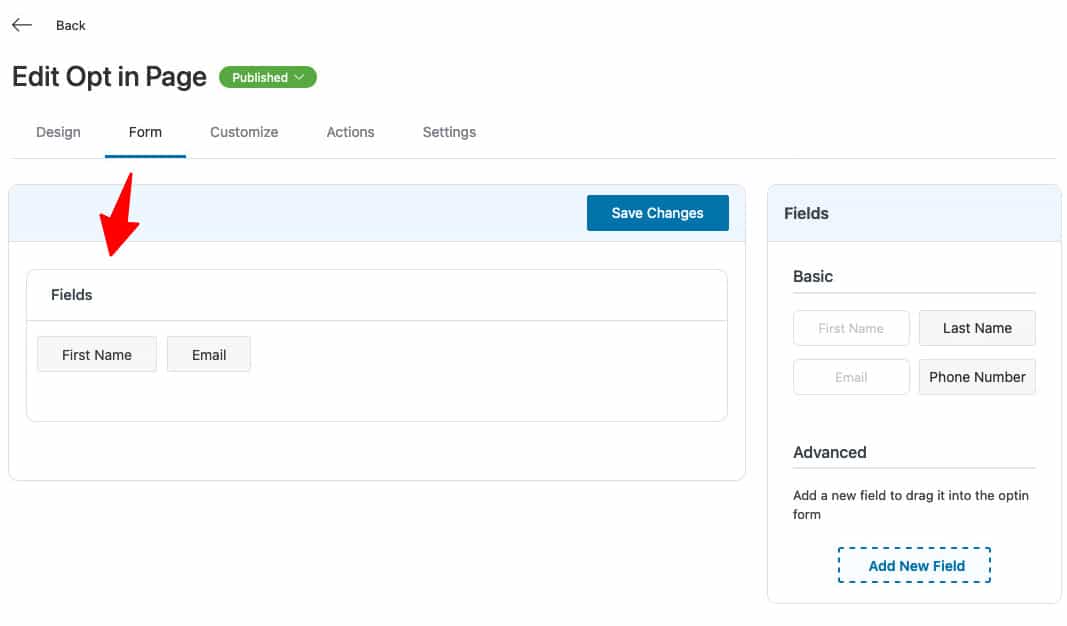
Task: Click Add New Field button
Action: click(x=913, y=565)
